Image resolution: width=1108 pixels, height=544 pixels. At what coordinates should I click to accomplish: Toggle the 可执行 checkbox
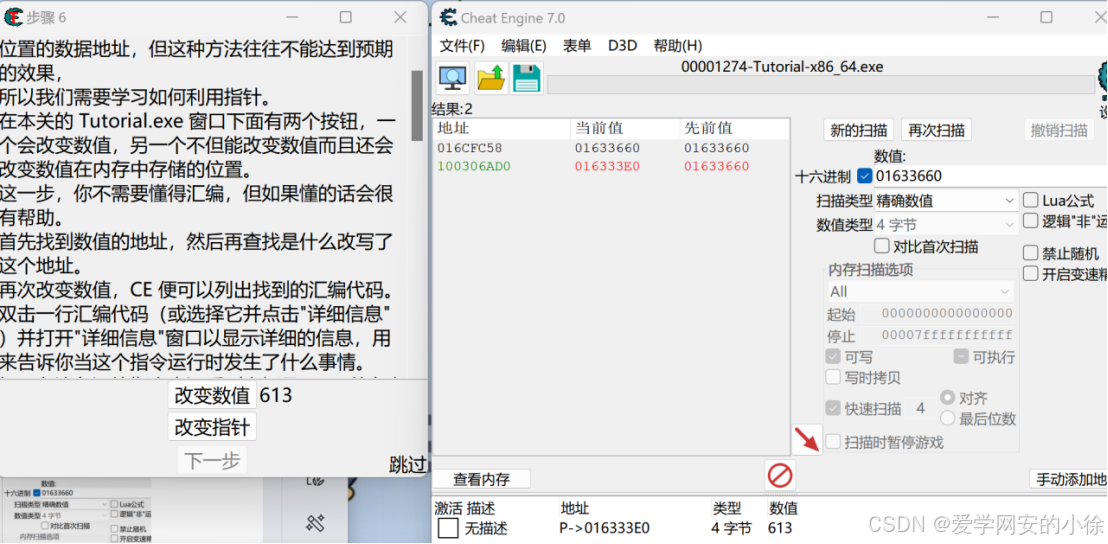(x=961, y=357)
